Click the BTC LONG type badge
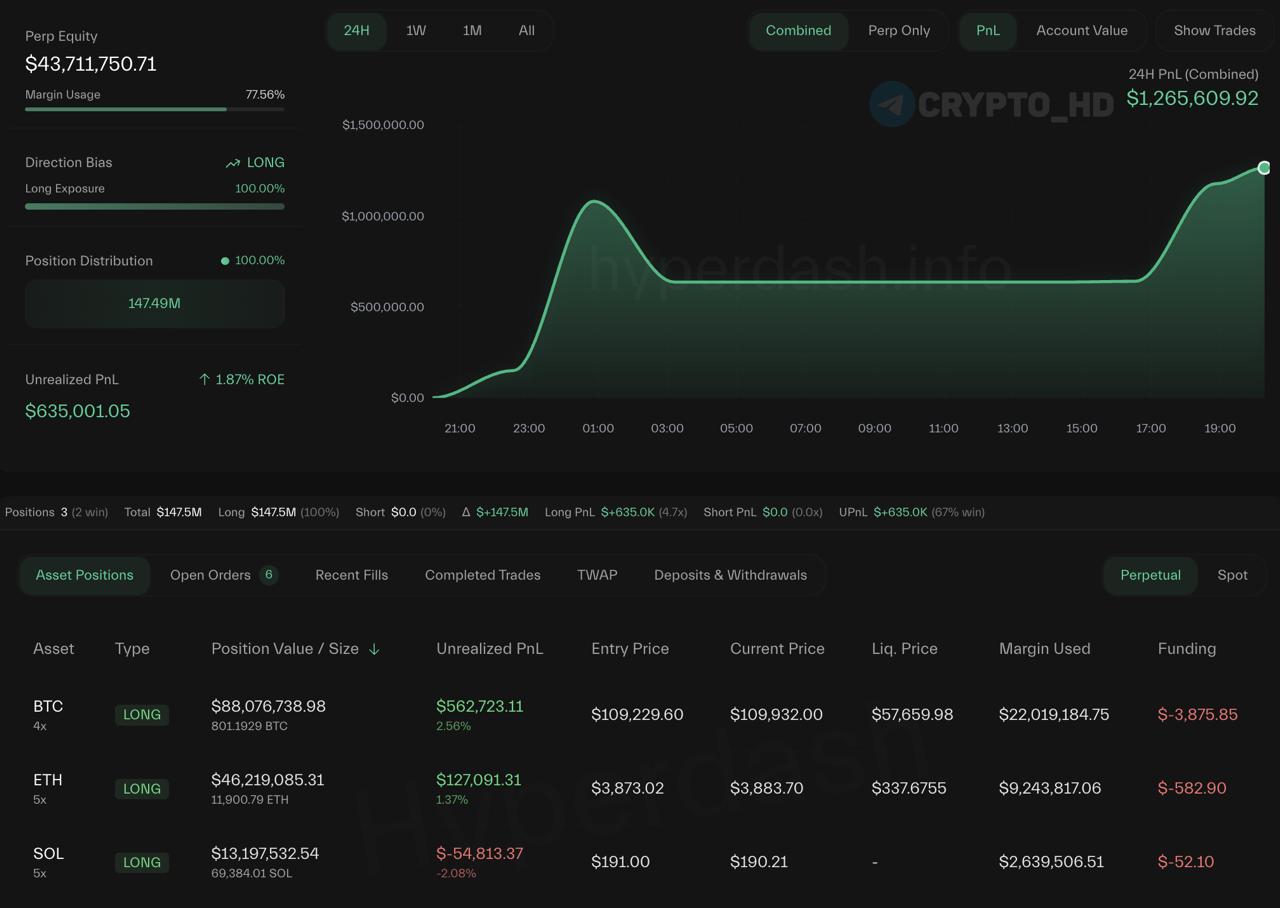The height and width of the screenshot is (908, 1280). click(x=141, y=715)
